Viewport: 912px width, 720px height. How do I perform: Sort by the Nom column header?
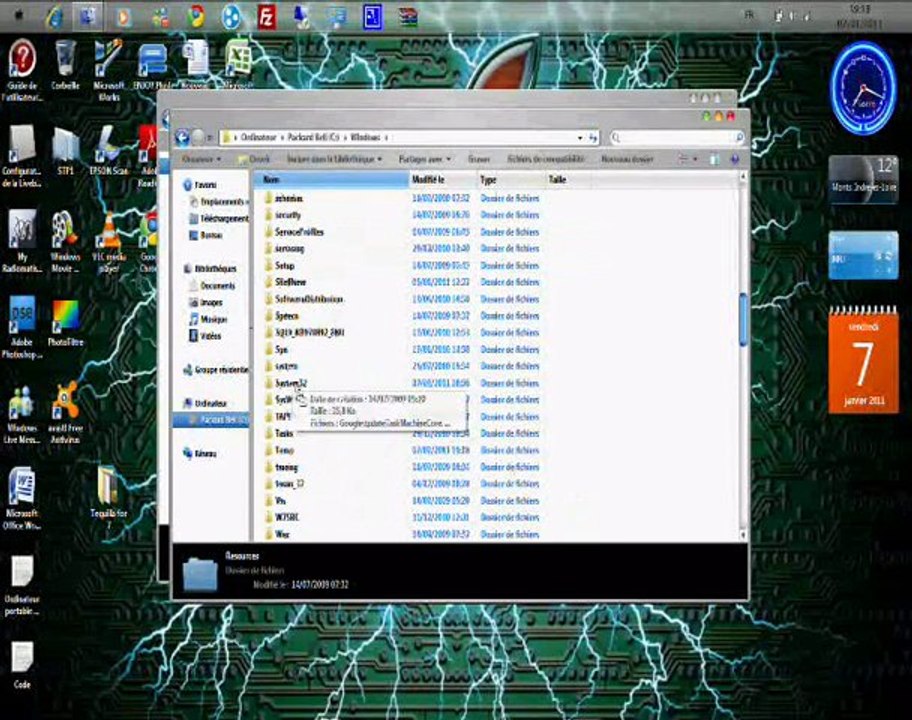pyautogui.click(x=331, y=180)
